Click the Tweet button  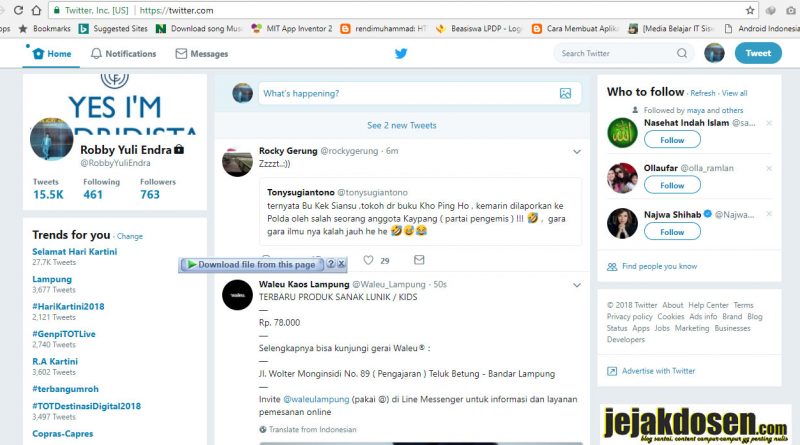point(758,53)
